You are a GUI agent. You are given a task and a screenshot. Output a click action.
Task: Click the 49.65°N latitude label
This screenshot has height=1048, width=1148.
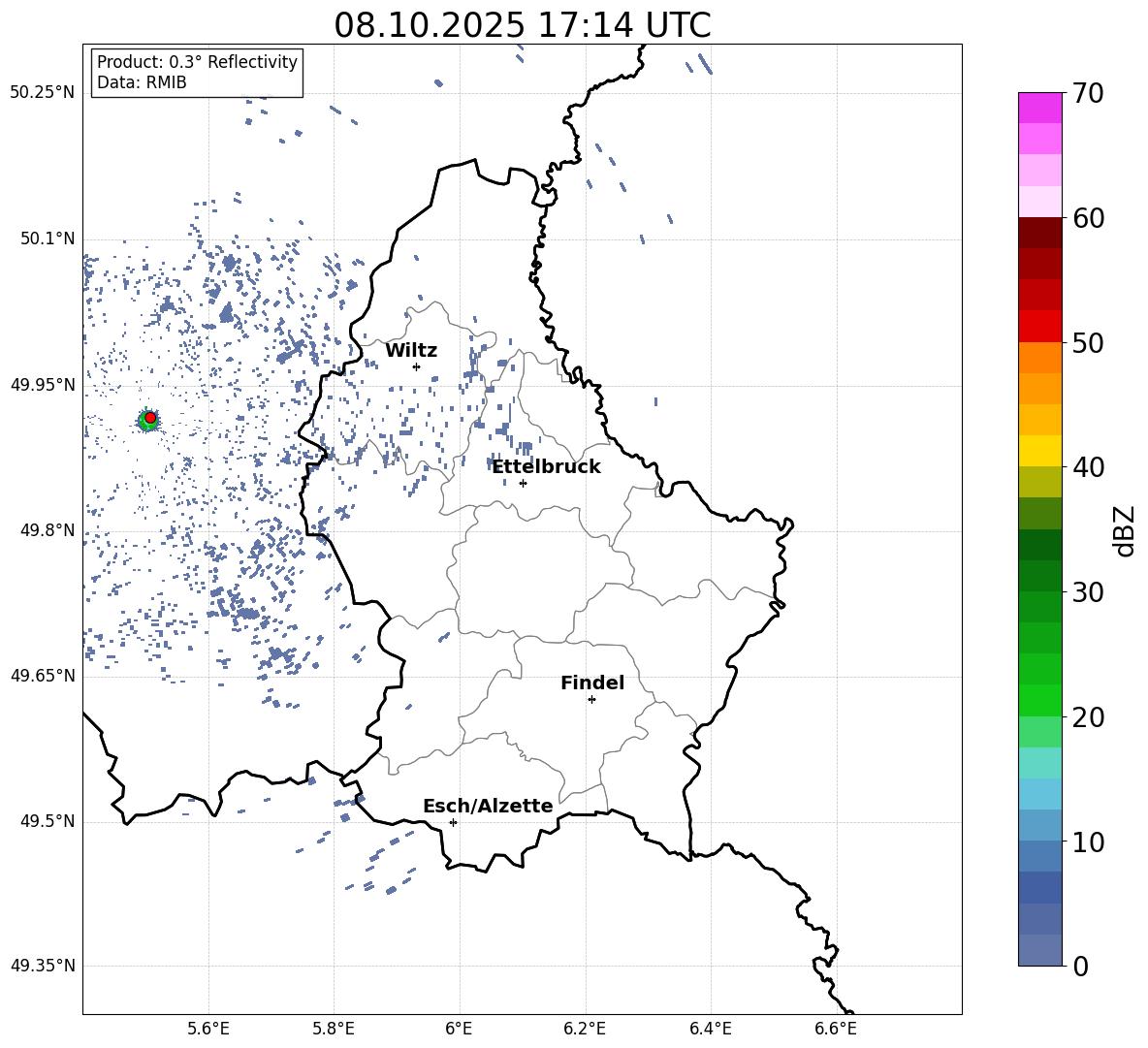coord(43,676)
